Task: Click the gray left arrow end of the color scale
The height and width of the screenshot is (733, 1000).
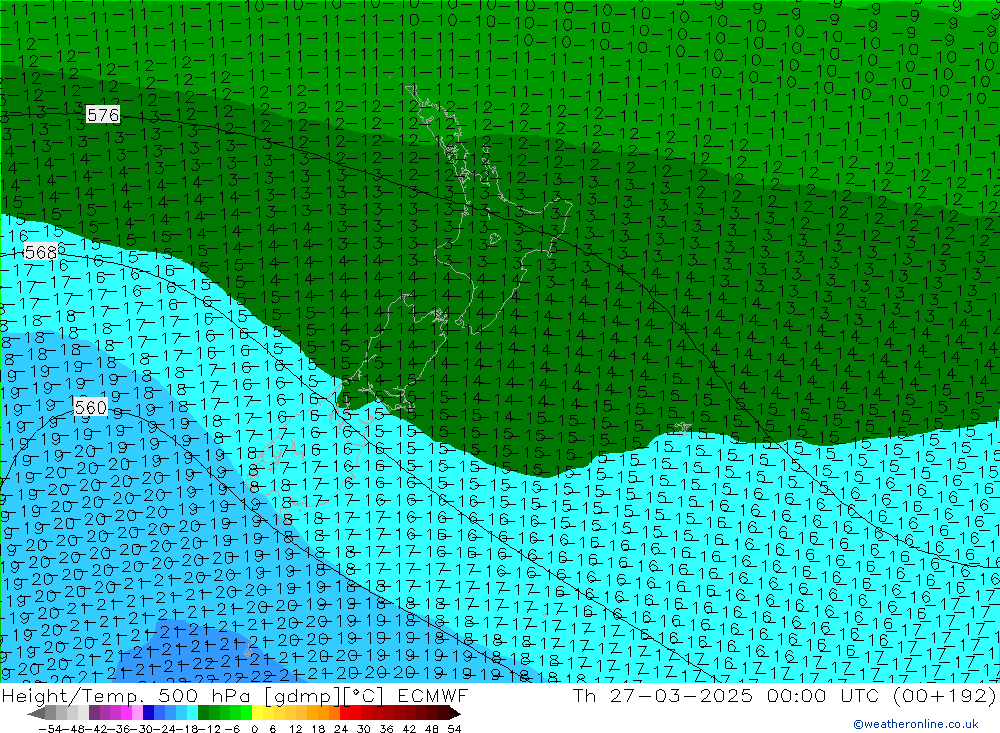Action: pos(36,713)
